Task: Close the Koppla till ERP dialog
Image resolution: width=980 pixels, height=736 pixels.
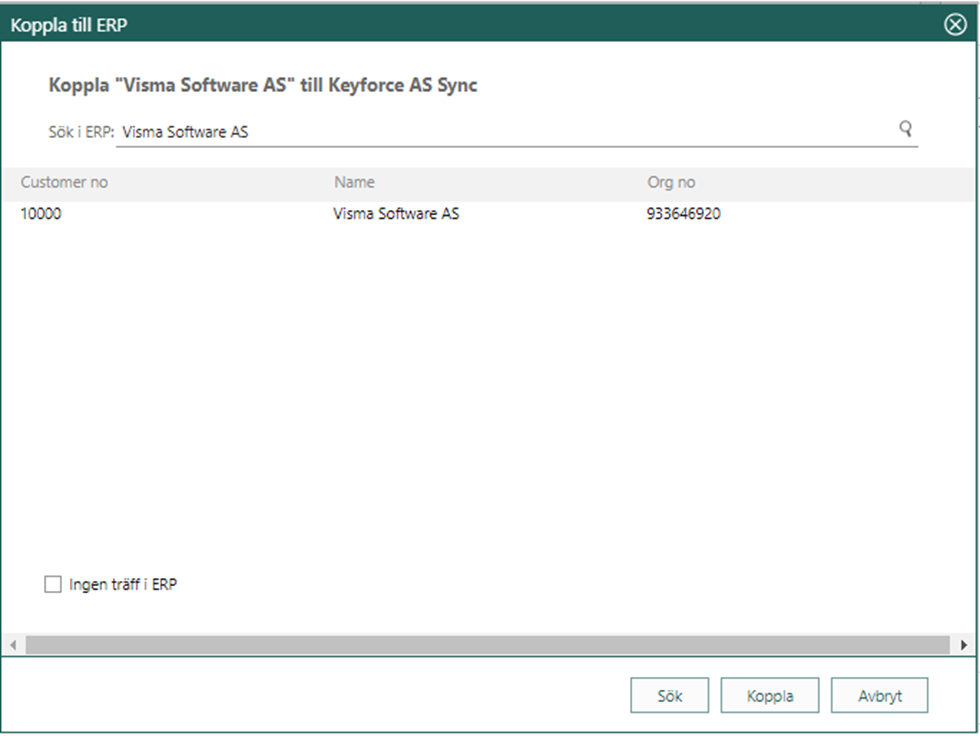Action: pos(955,25)
